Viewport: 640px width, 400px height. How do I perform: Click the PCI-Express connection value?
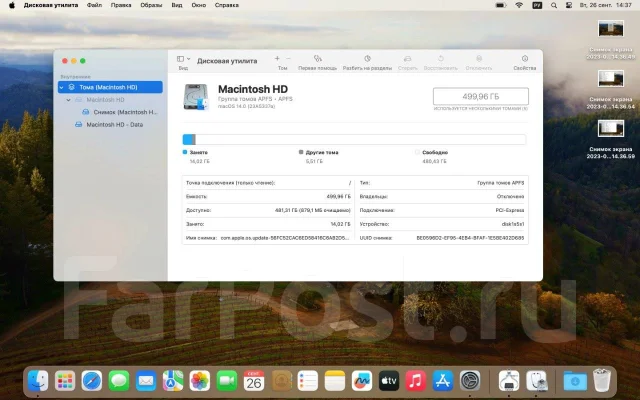tap(509, 210)
